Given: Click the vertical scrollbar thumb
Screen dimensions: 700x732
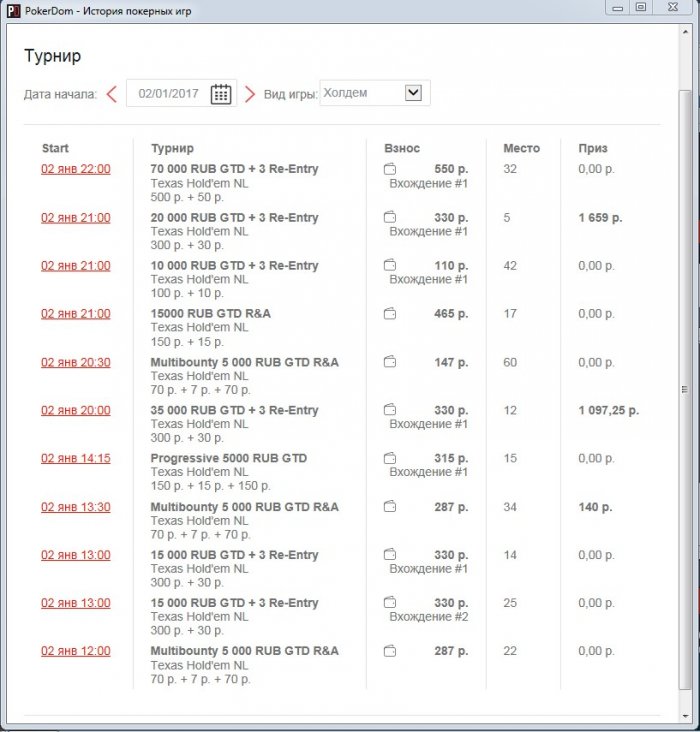Looking at the screenshot, I should pos(685,389).
